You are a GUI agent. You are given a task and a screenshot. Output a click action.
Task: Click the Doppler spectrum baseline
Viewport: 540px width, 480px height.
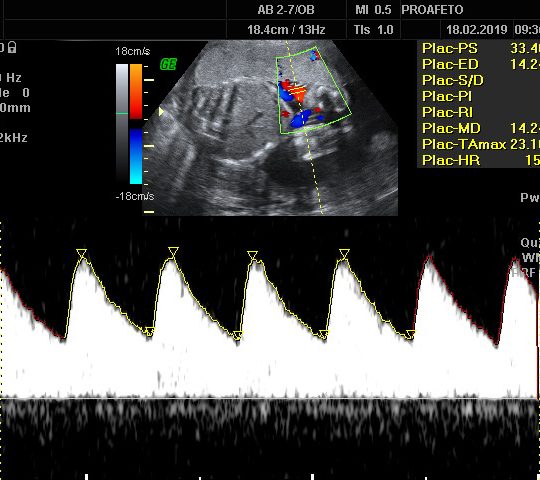tap(270, 399)
